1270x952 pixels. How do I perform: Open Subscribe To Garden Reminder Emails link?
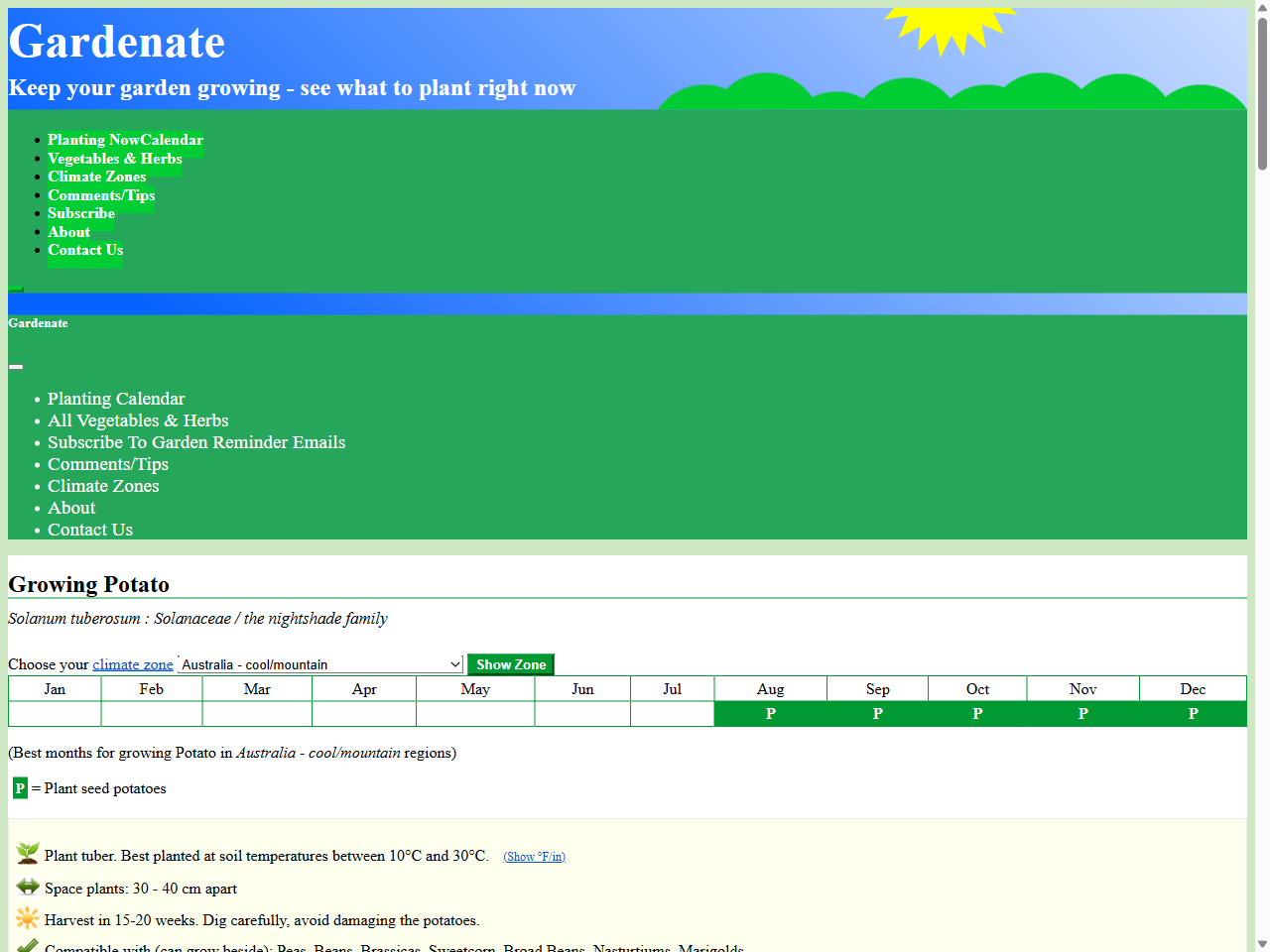point(196,442)
